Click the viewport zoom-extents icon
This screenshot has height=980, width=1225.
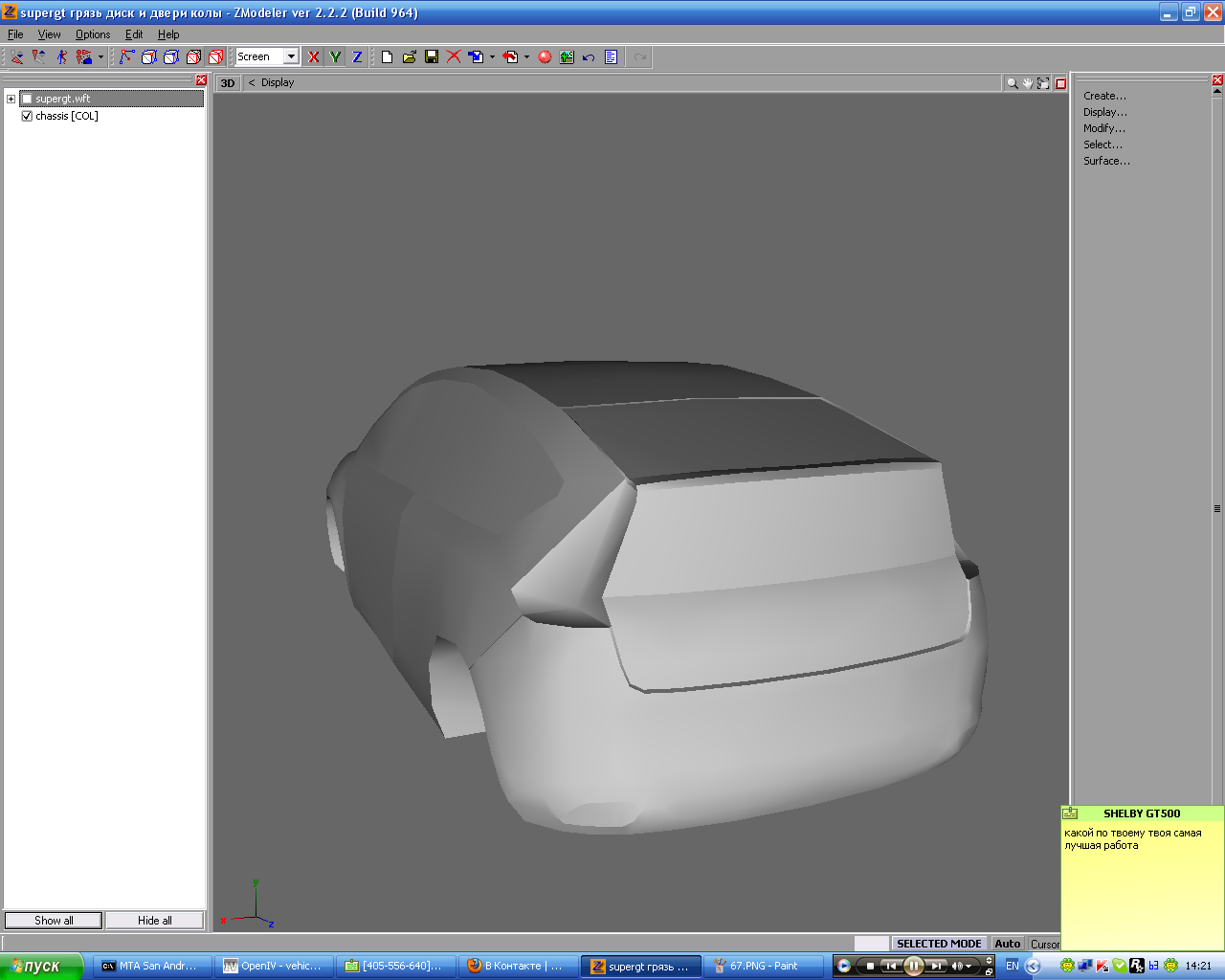tap(1044, 83)
